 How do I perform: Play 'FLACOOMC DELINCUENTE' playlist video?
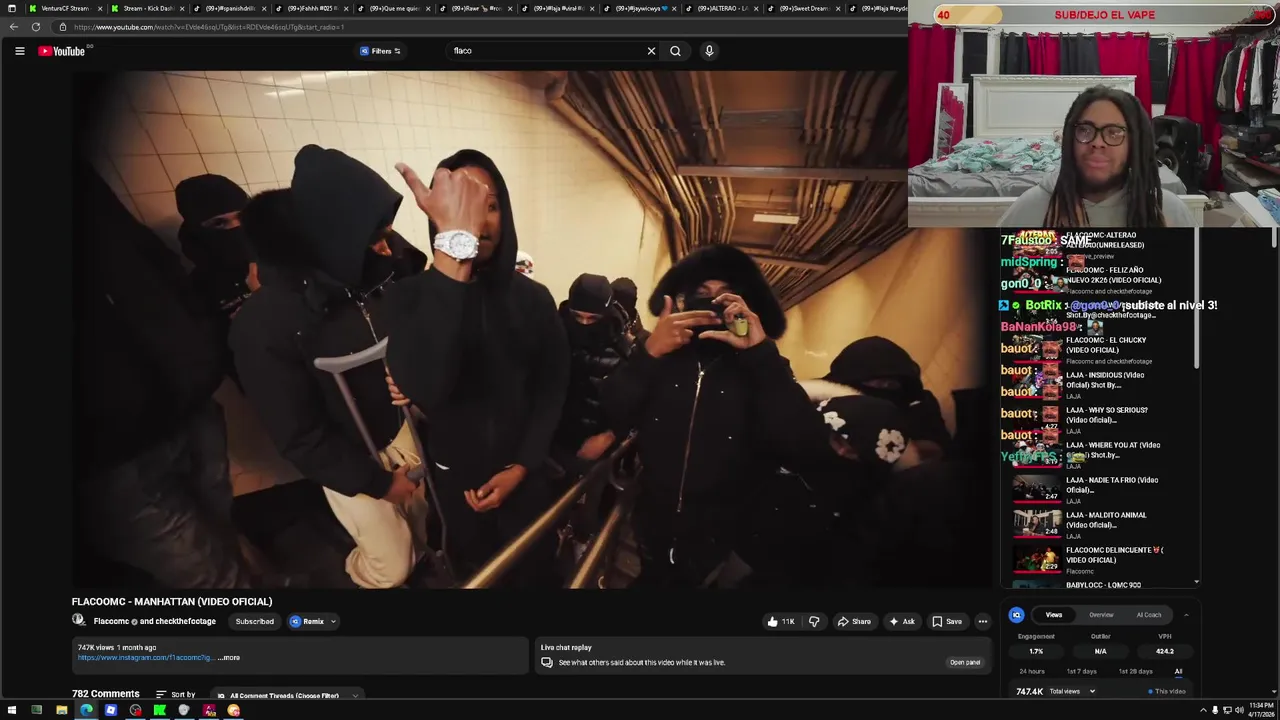1085,559
